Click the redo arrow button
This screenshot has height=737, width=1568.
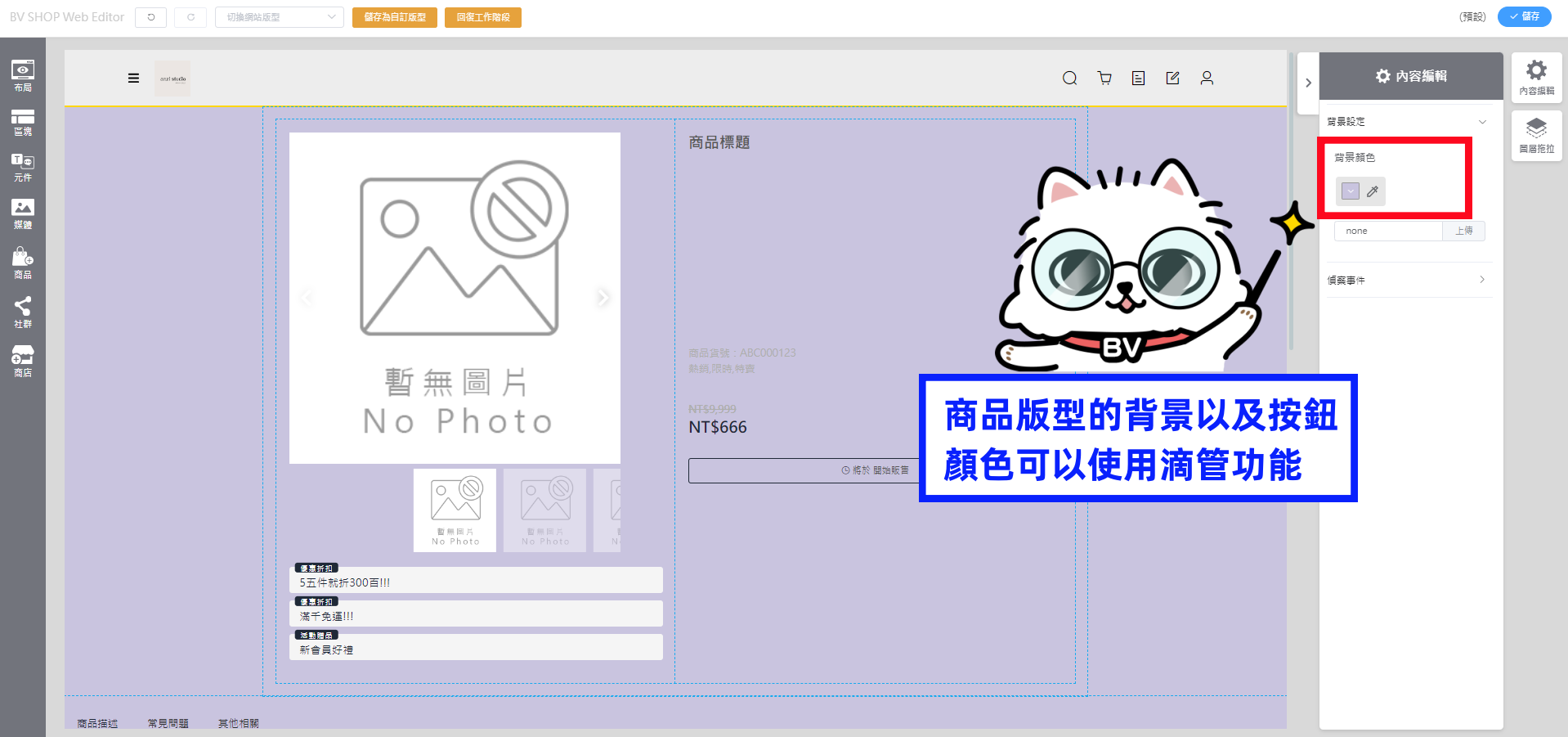click(x=190, y=17)
